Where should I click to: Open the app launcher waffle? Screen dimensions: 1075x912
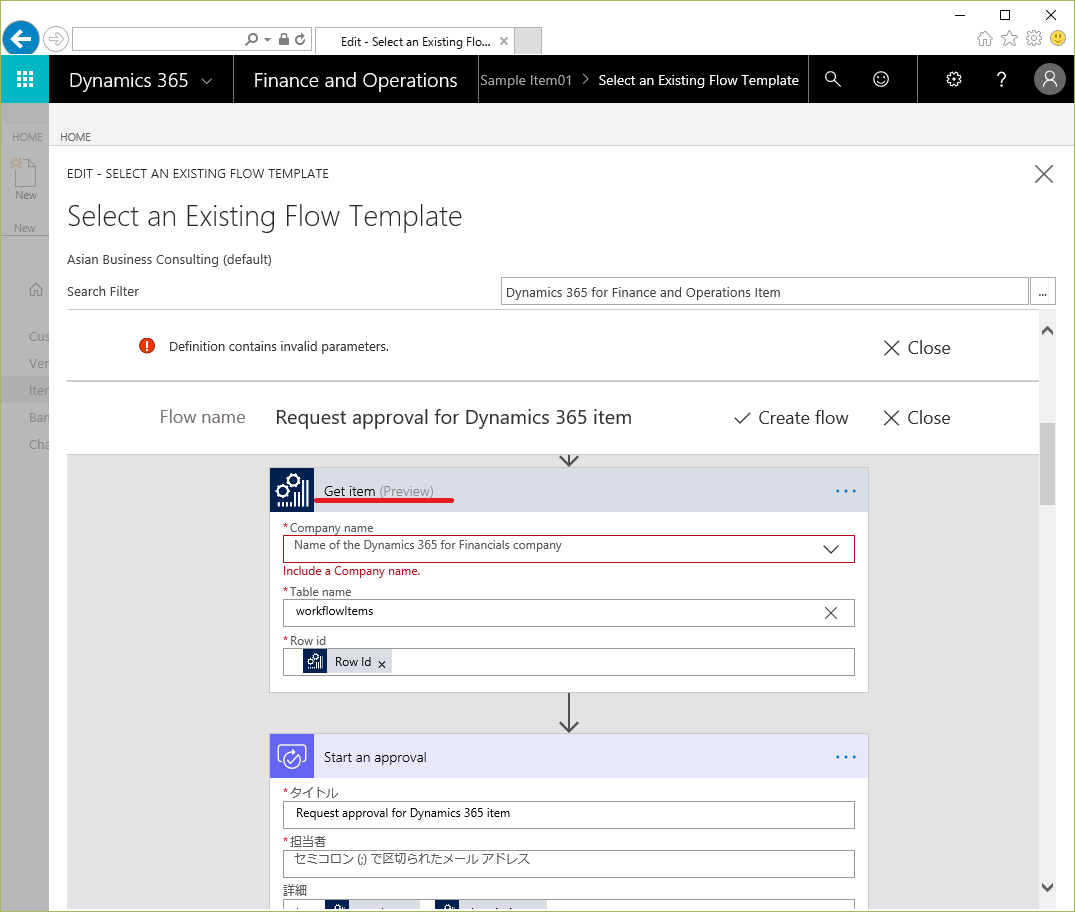pyautogui.click(x=25, y=79)
